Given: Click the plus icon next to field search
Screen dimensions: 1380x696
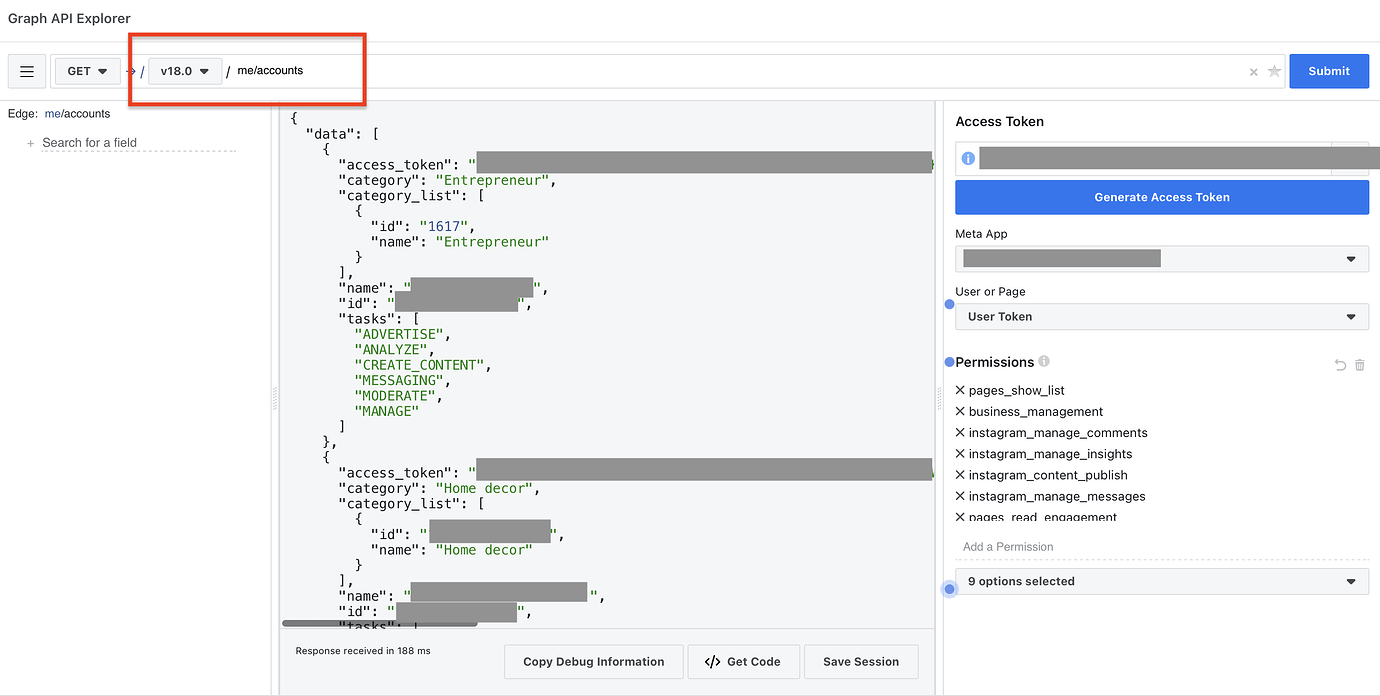Looking at the screenshot, I should (30, 142).
